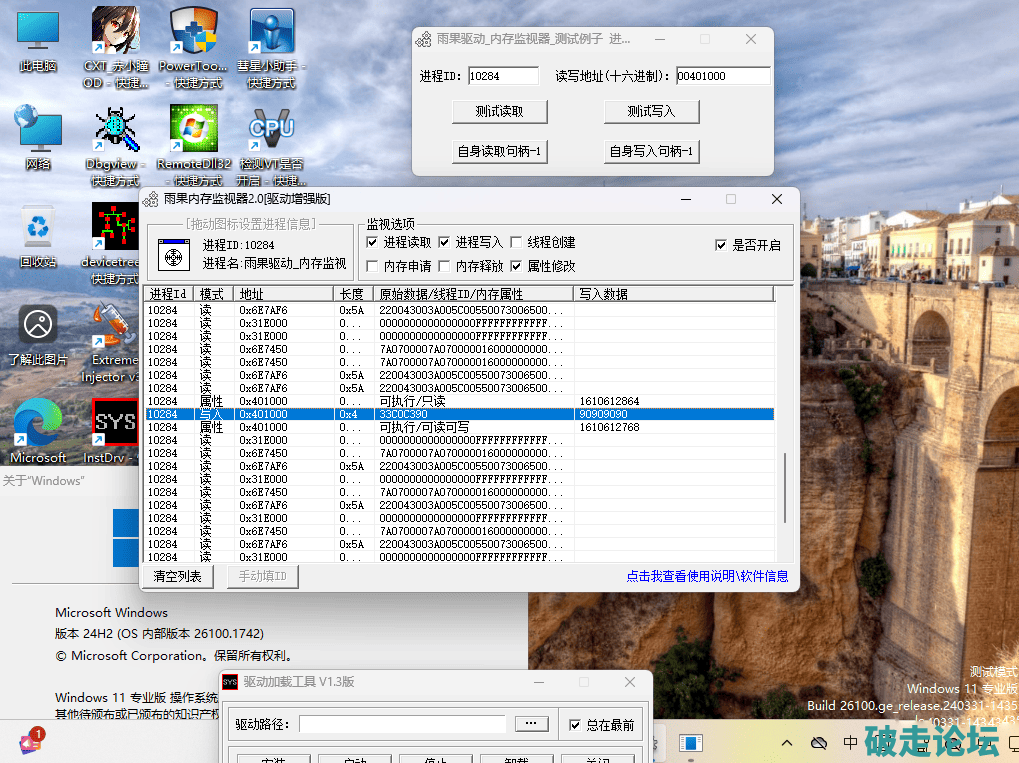Click the process target crosshair icon
The height and width of the screenshot is (763, 1019).
point(174,256)
